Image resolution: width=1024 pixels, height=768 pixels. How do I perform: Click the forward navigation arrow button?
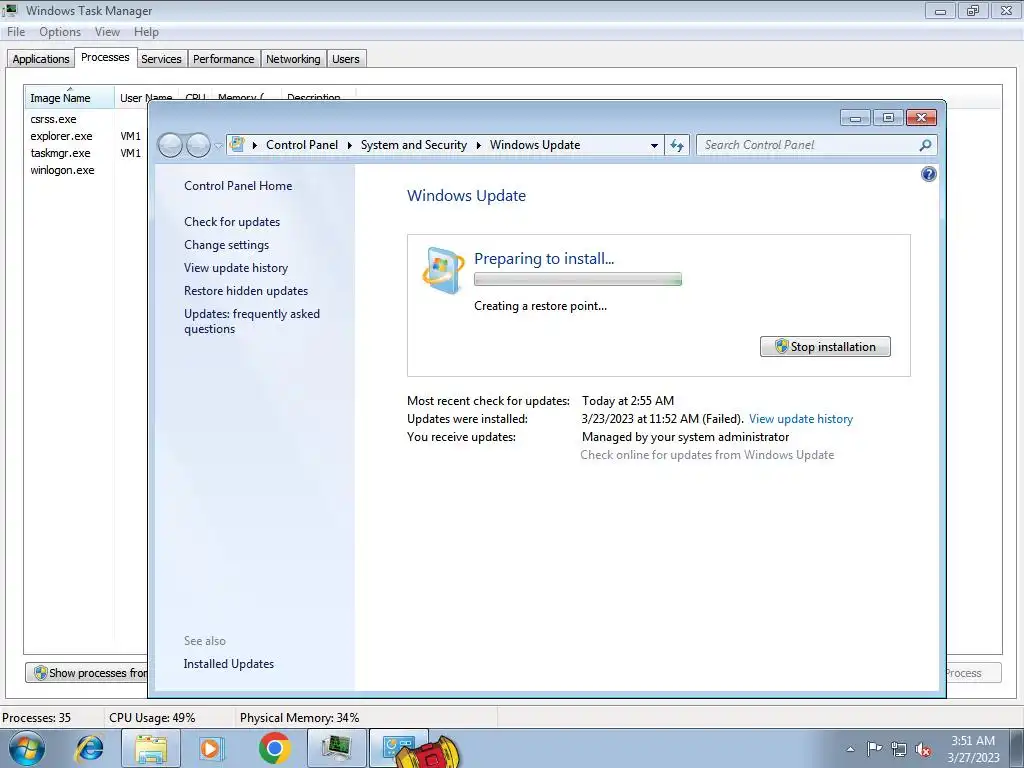click(199, 145)
